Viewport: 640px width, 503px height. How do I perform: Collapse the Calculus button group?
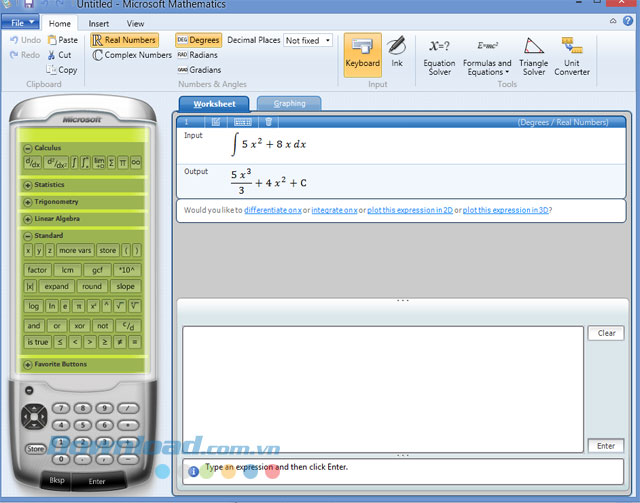pos(28,148)
